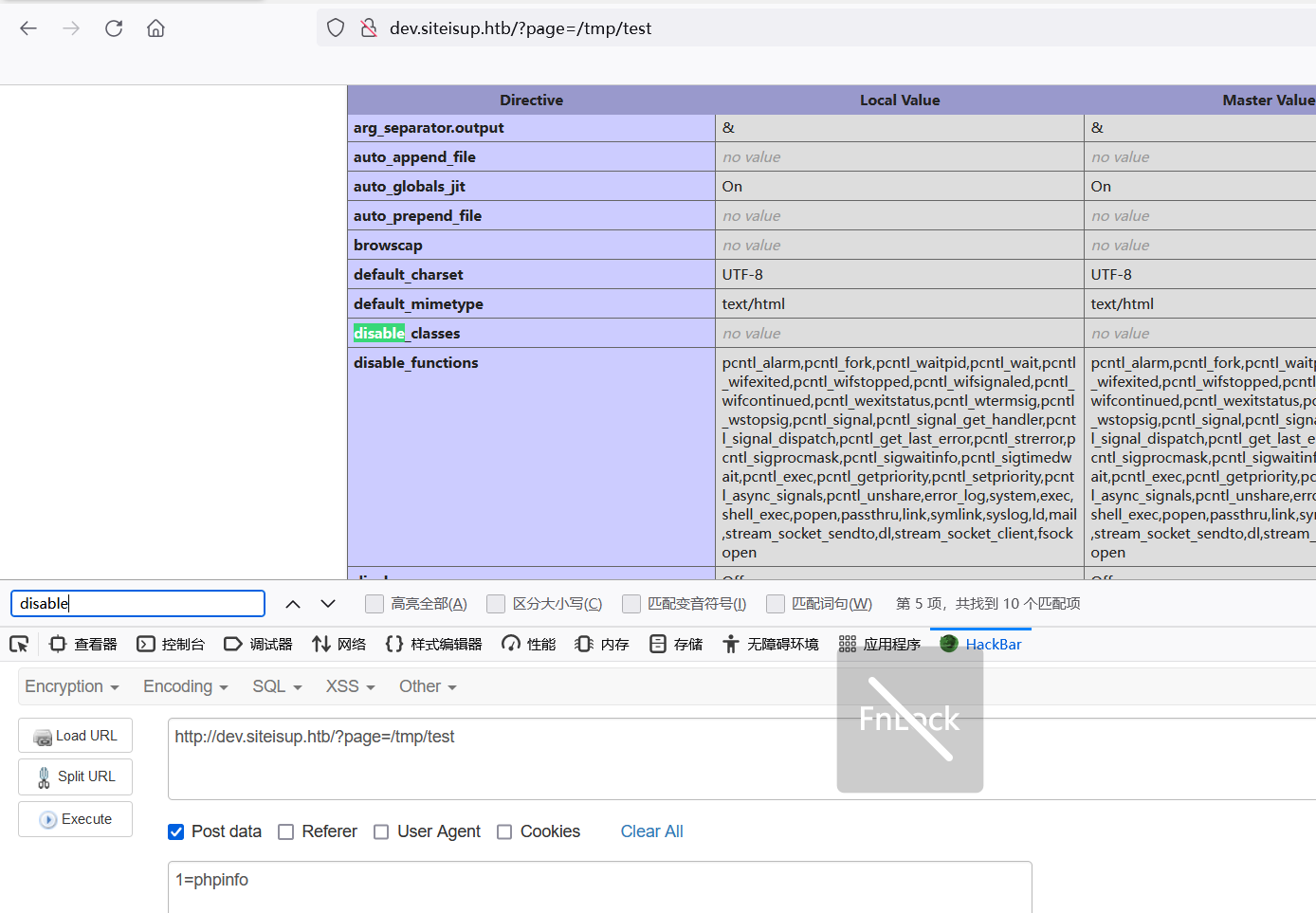Image resolution: width=1316 pixels, height=913 pixels.
Task: Toggle the Post data checkbox
Action: coord(176,831)
